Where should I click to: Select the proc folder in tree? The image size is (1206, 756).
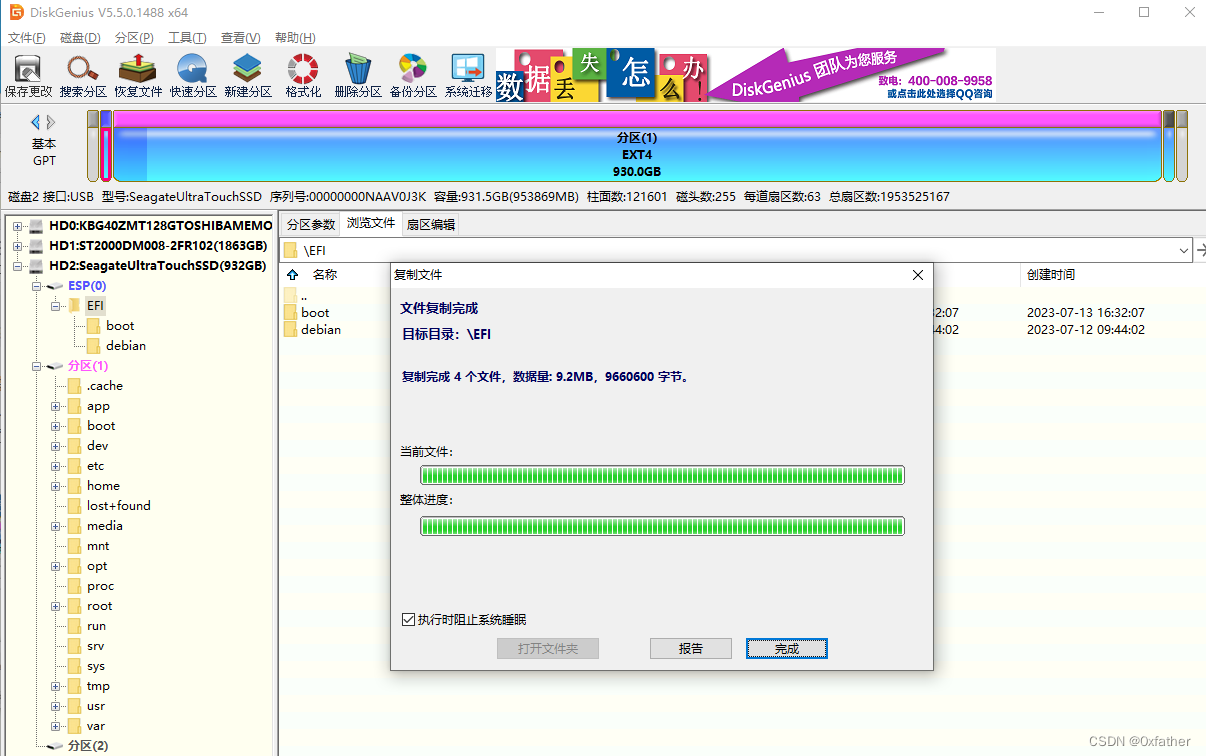tap(100, 586)
